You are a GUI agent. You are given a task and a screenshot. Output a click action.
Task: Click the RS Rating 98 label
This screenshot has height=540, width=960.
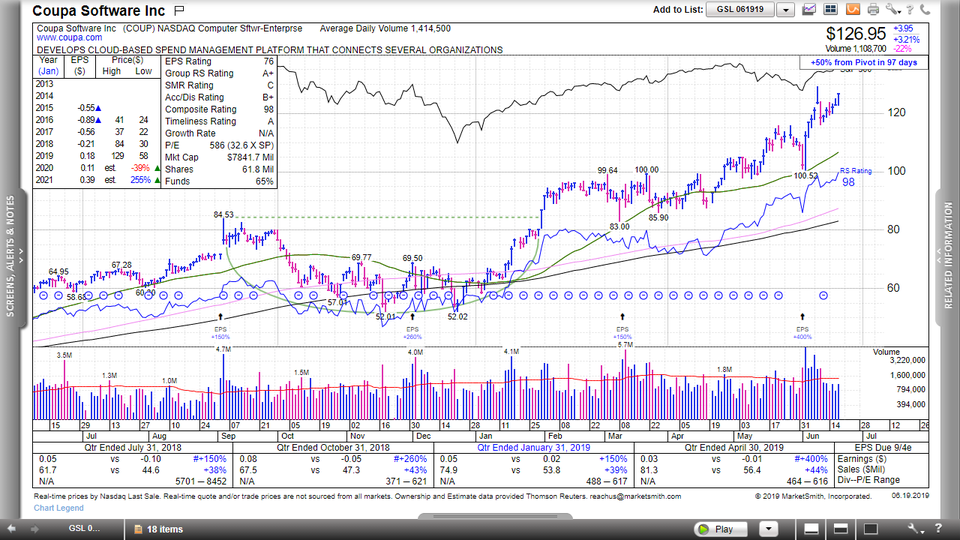(855, 177)
